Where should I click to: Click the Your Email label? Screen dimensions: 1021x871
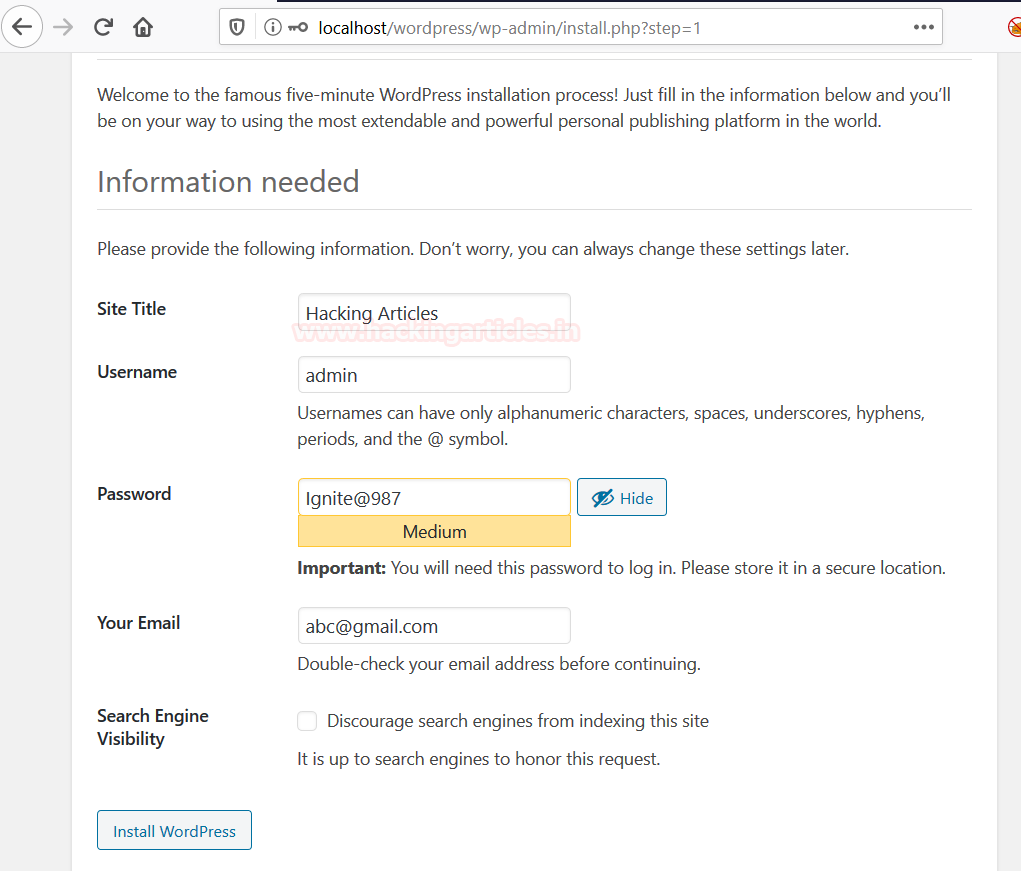139,622
